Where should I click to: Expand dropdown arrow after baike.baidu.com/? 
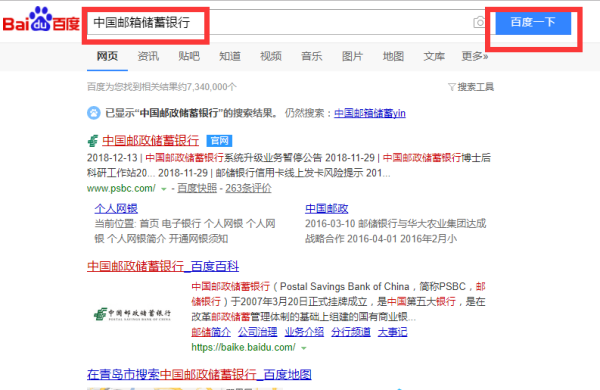click(x=304, y=348)
